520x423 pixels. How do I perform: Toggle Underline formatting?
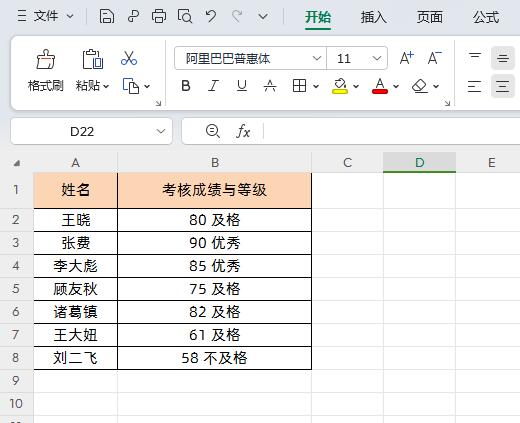pos(242,86)
